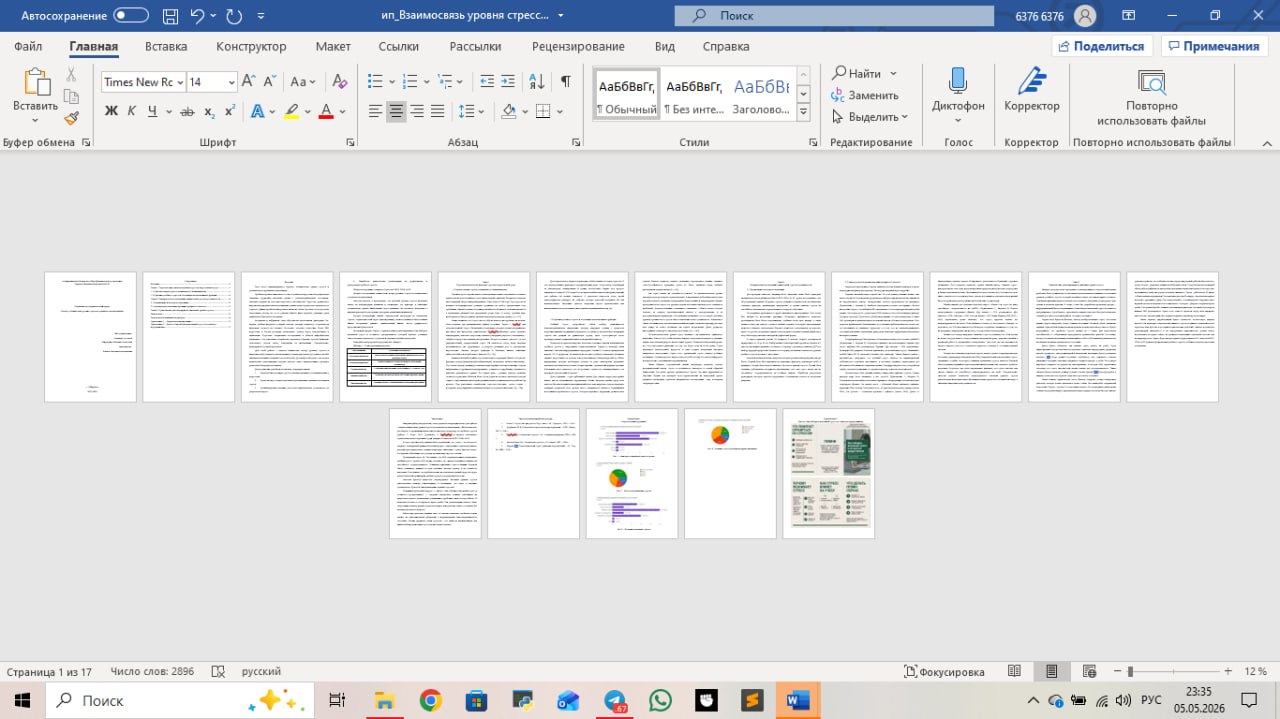Click the Undo arrow icon
This screenshot has width=1280, height=719.
click(x=198, y=16)
